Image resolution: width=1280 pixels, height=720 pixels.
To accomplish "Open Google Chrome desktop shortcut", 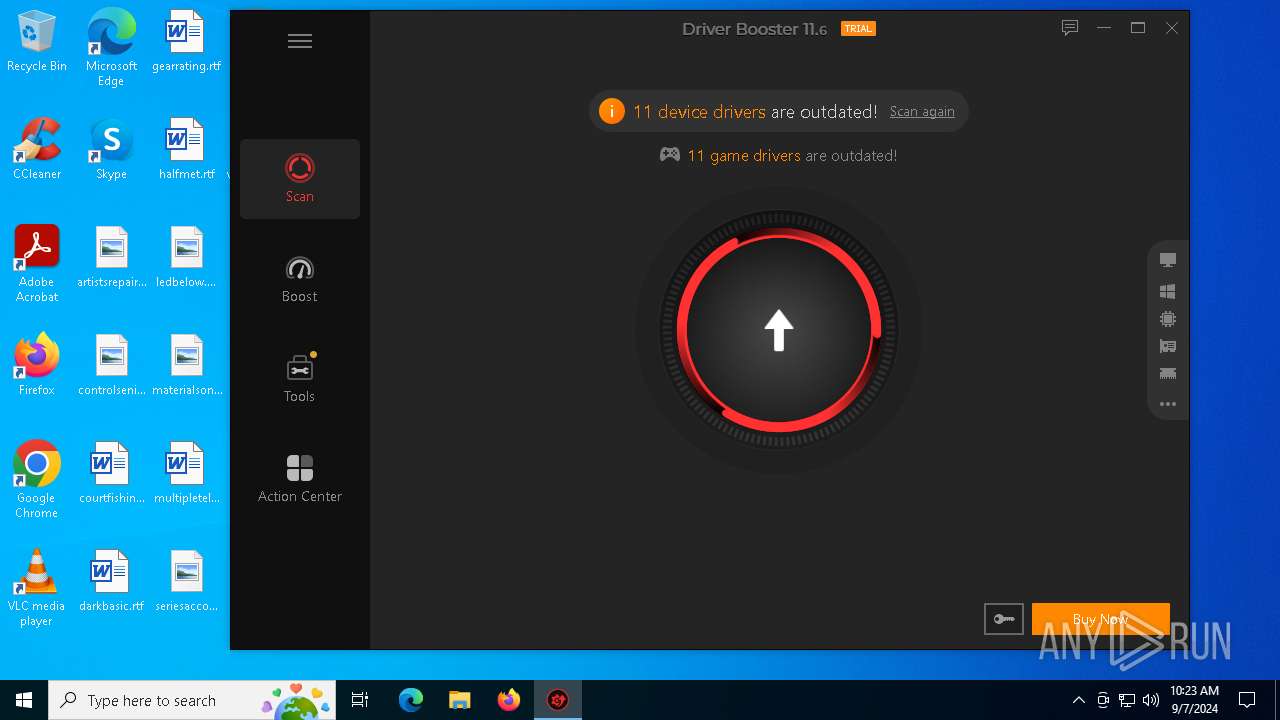I will click(37, 480).
